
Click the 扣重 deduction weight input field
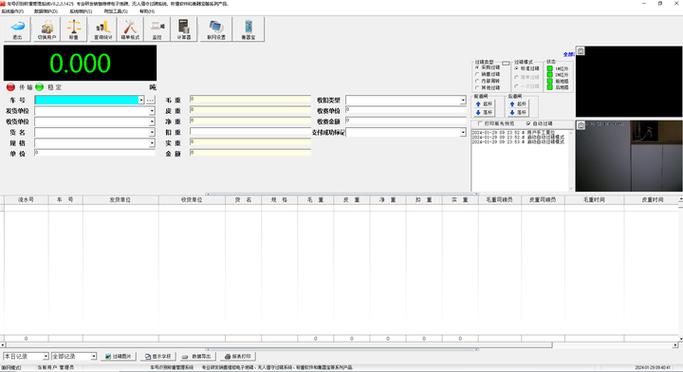tap(250, 132)
